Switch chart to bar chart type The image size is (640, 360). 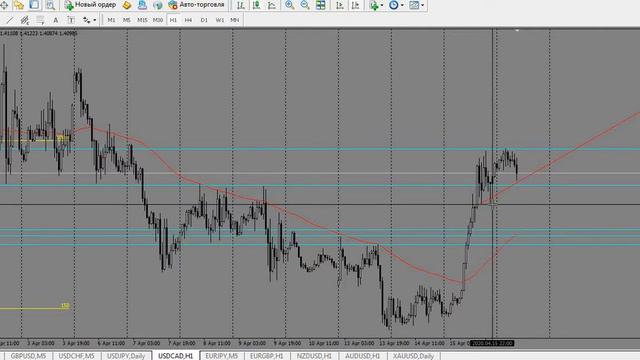tap(241, 5)
